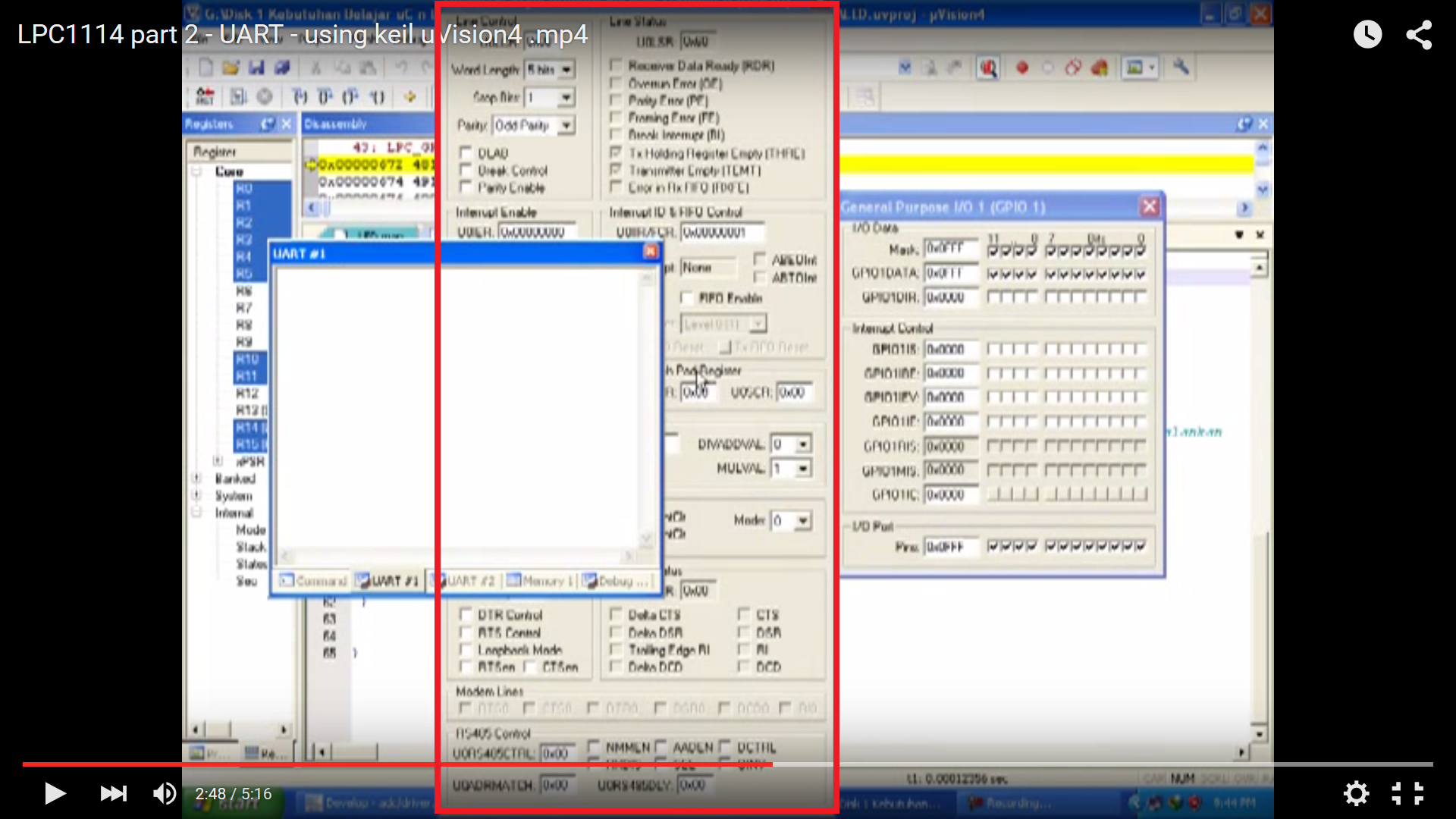The image size is (1456, 819).
Task: Switch to the Memory 1 tab
Action: point(541,581)
